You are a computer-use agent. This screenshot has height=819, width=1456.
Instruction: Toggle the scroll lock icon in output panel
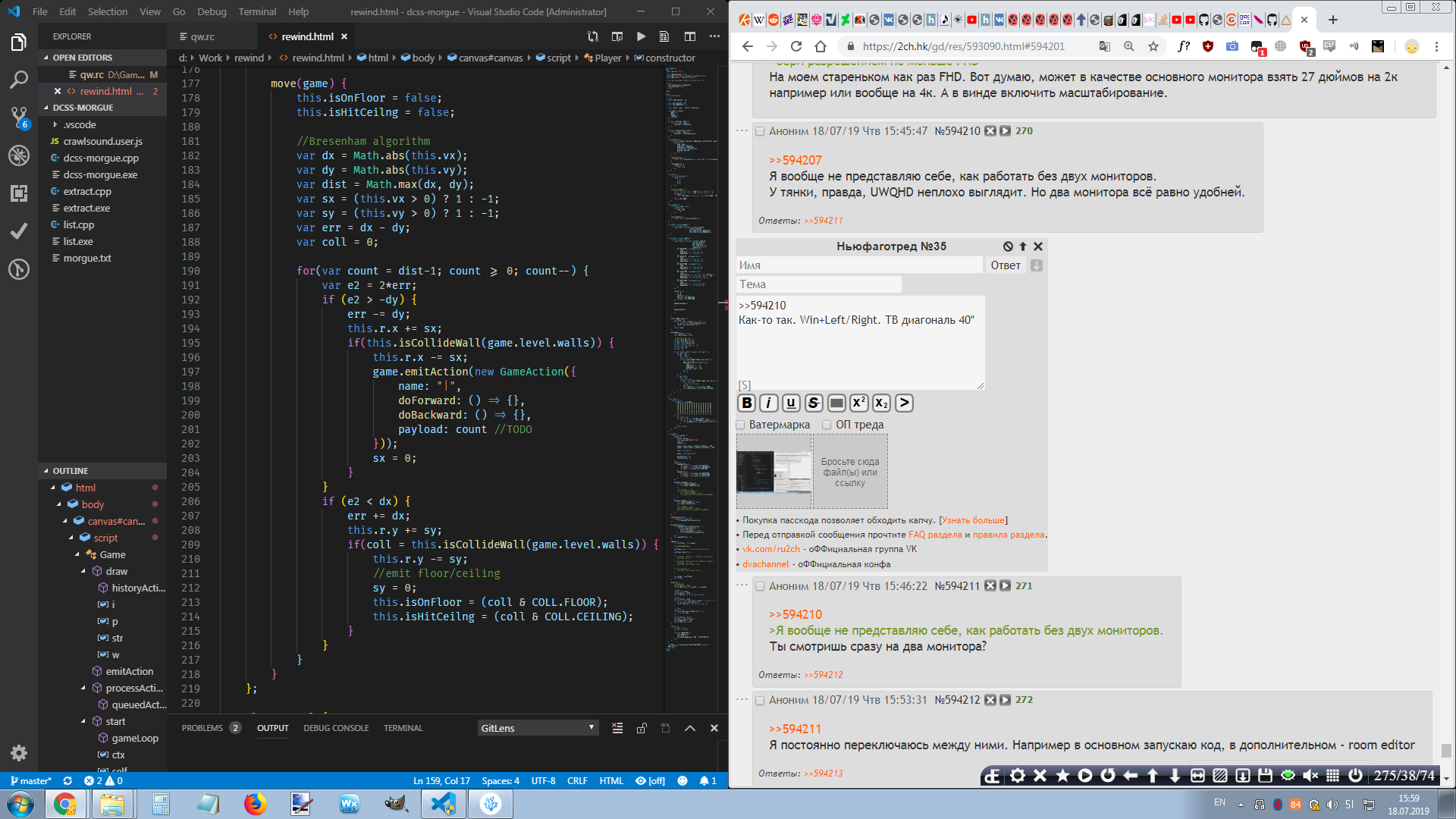click(x=642, y=728)
